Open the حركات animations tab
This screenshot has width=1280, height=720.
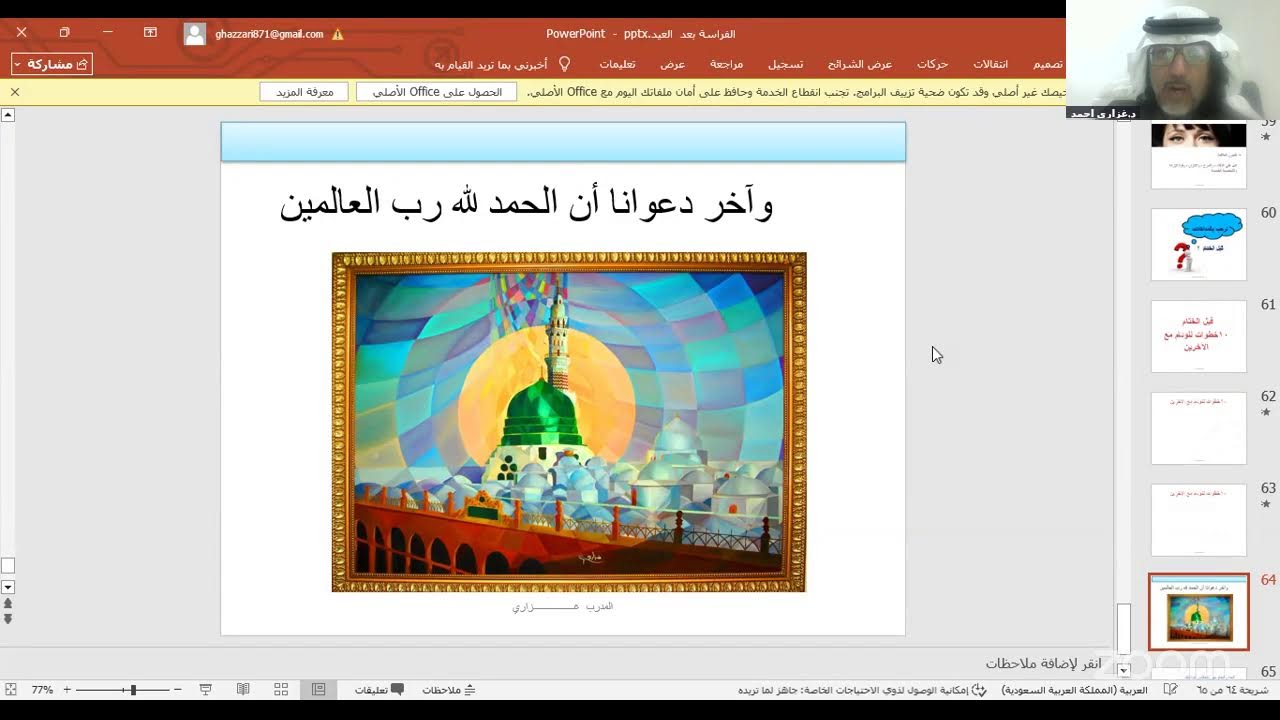tap(932, 64)
